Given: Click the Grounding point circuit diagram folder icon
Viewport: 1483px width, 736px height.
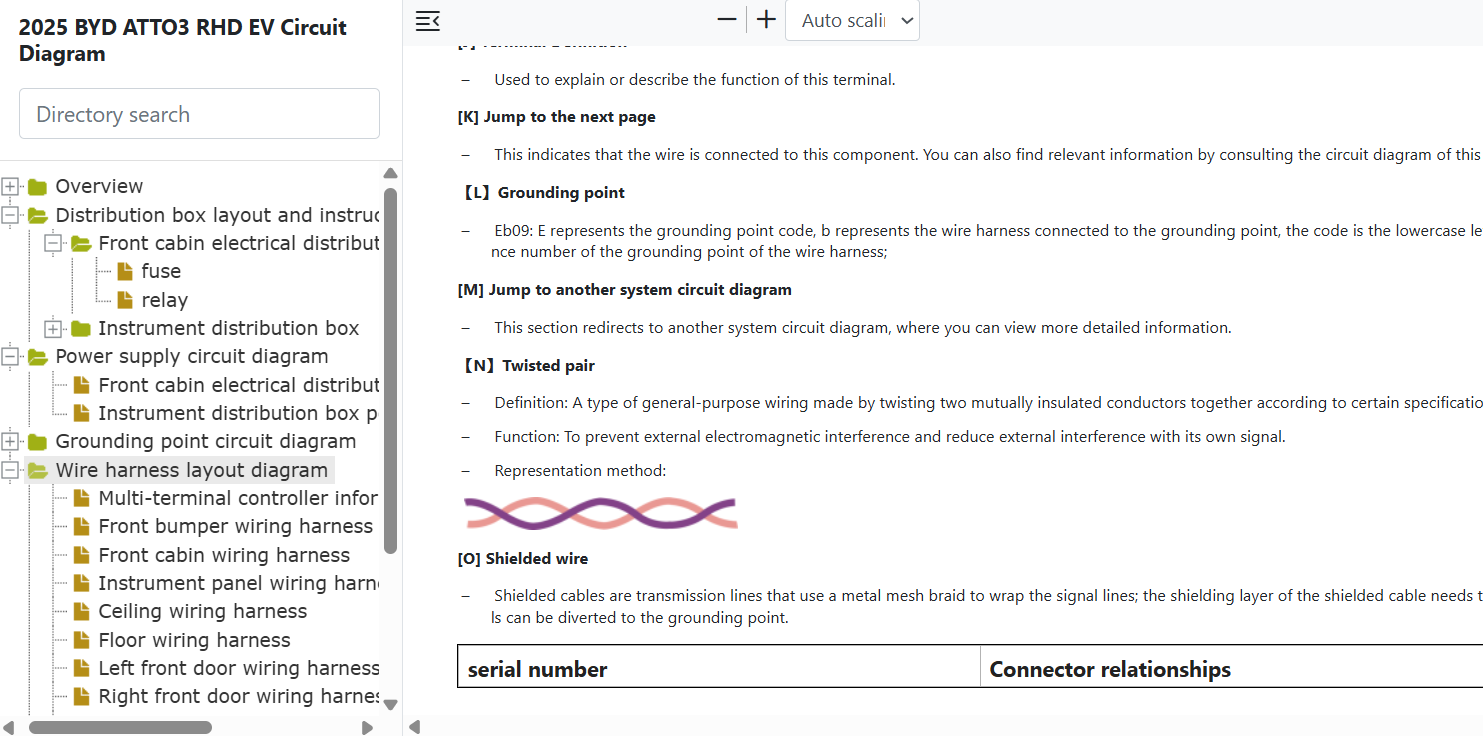Looking at the screenshot, I should click(37, 441).
